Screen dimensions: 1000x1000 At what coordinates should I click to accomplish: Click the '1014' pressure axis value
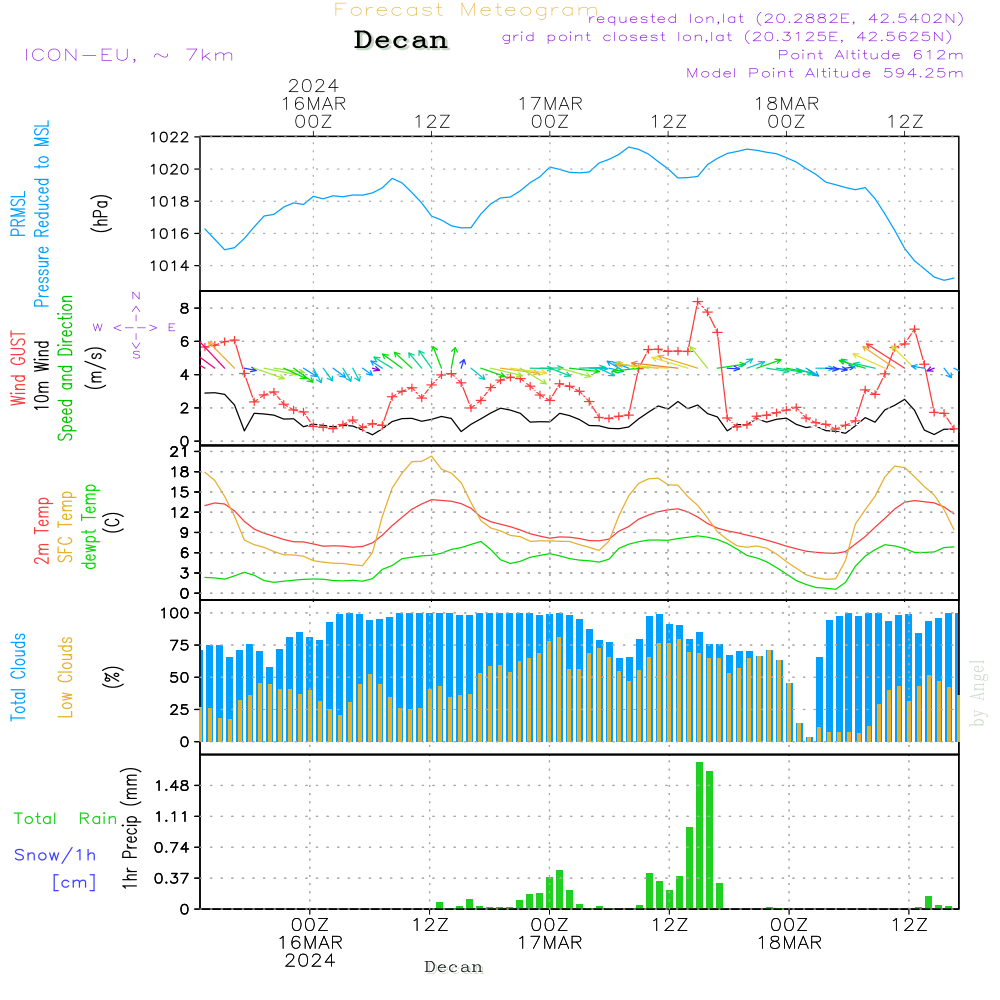(x=170, y=266)
